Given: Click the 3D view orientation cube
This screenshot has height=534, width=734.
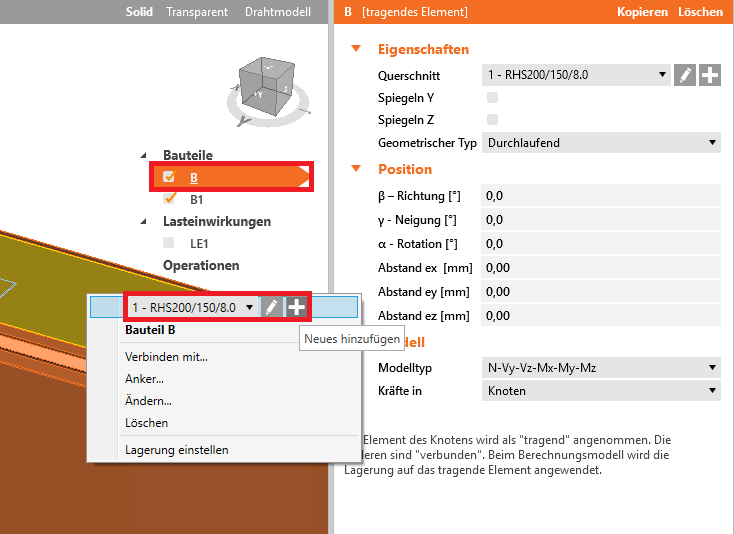Looking at the screenshot, I should (x=267, y=89).
